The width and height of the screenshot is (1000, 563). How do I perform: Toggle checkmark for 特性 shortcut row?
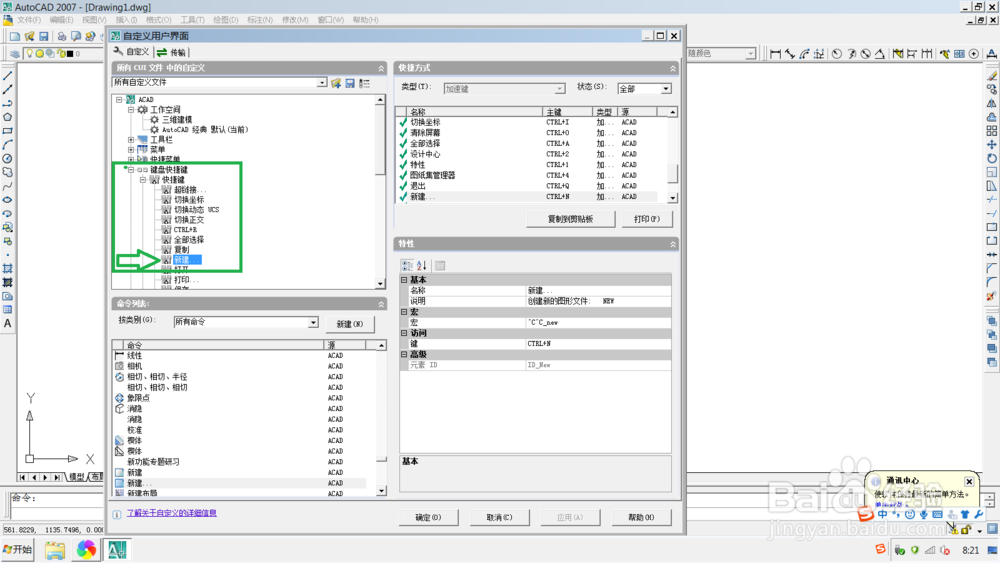402,165
